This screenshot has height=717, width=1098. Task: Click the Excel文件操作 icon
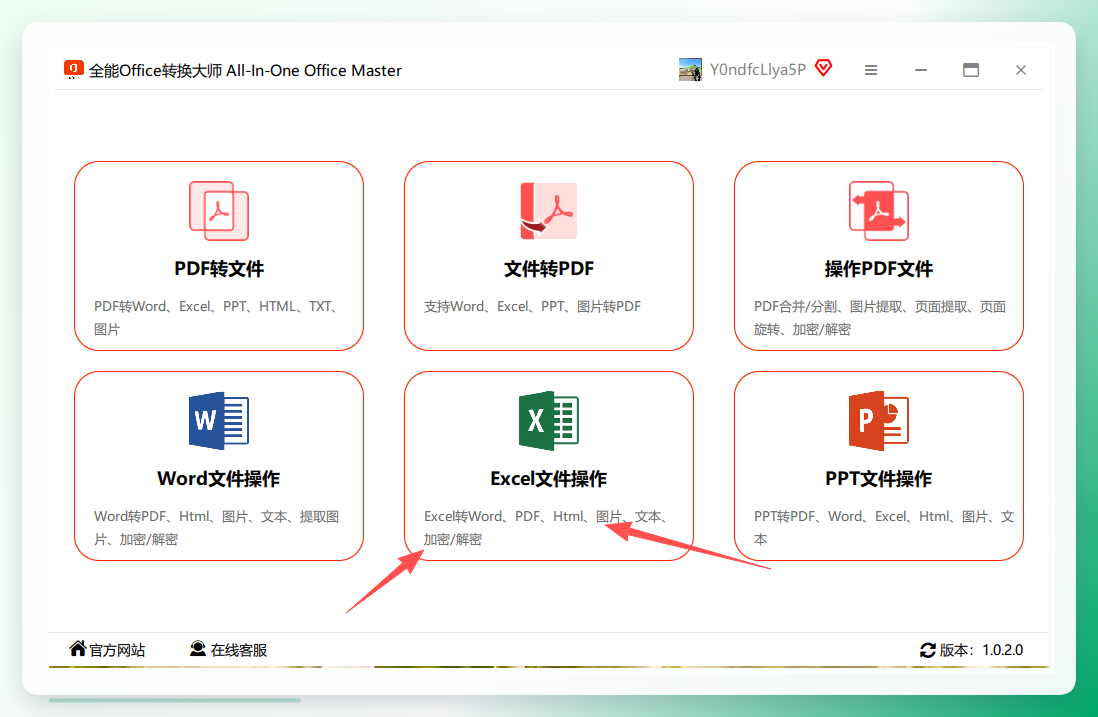[549, 420]
